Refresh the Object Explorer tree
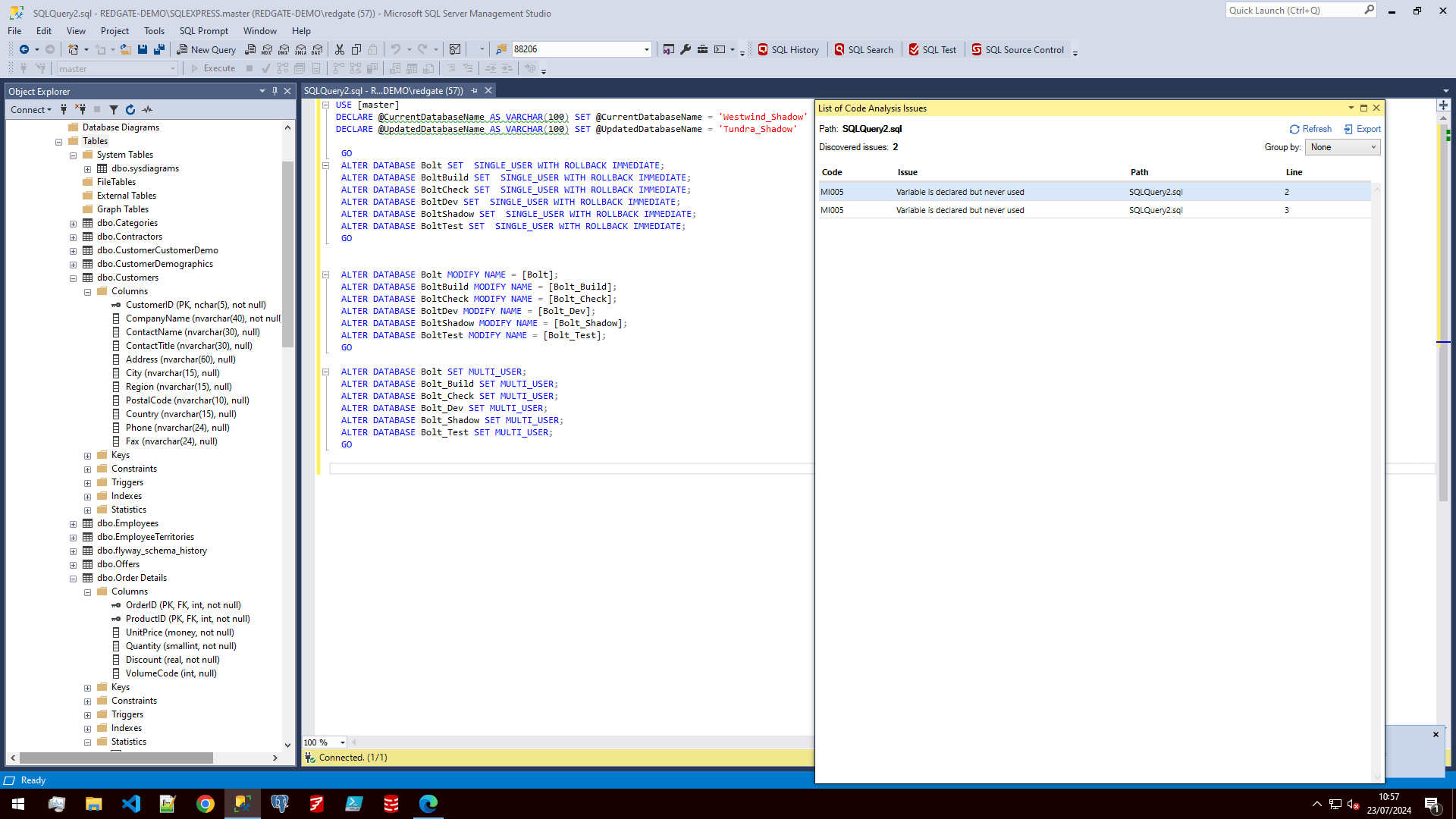 [x=130, y=109]
